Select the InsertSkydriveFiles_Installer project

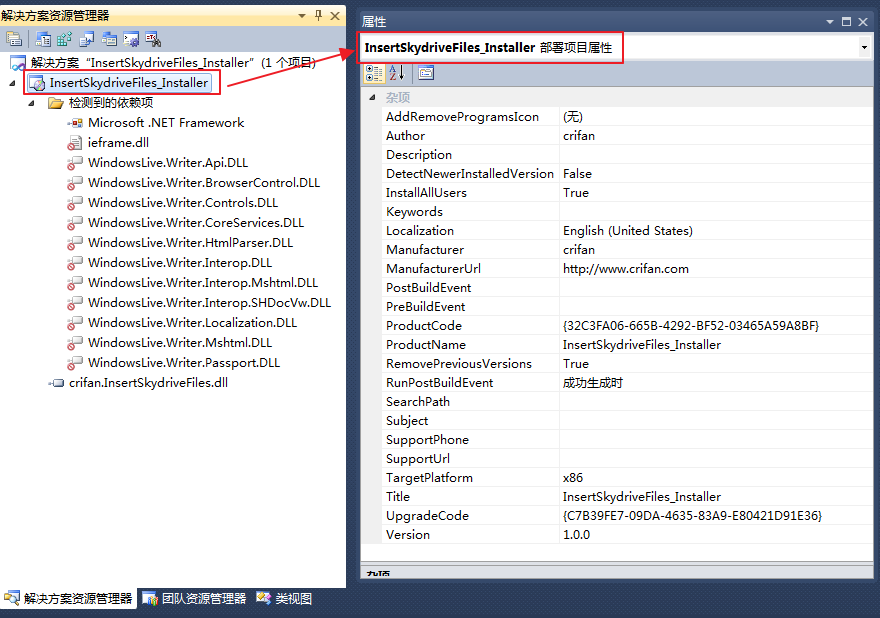click(129, 83)
